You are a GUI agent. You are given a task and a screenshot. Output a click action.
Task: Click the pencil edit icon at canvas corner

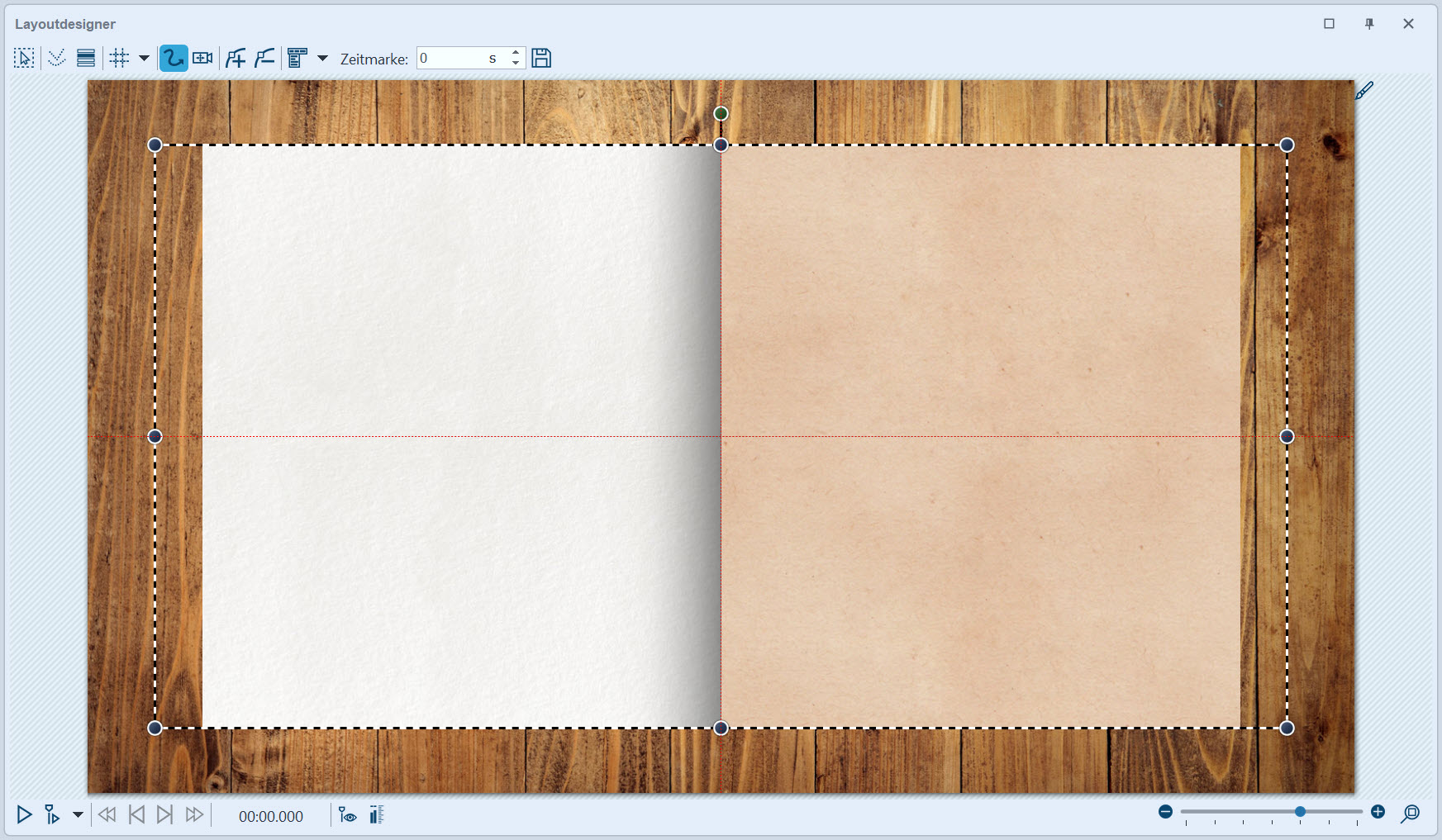pyautogui.click(x=1364, y=90)
